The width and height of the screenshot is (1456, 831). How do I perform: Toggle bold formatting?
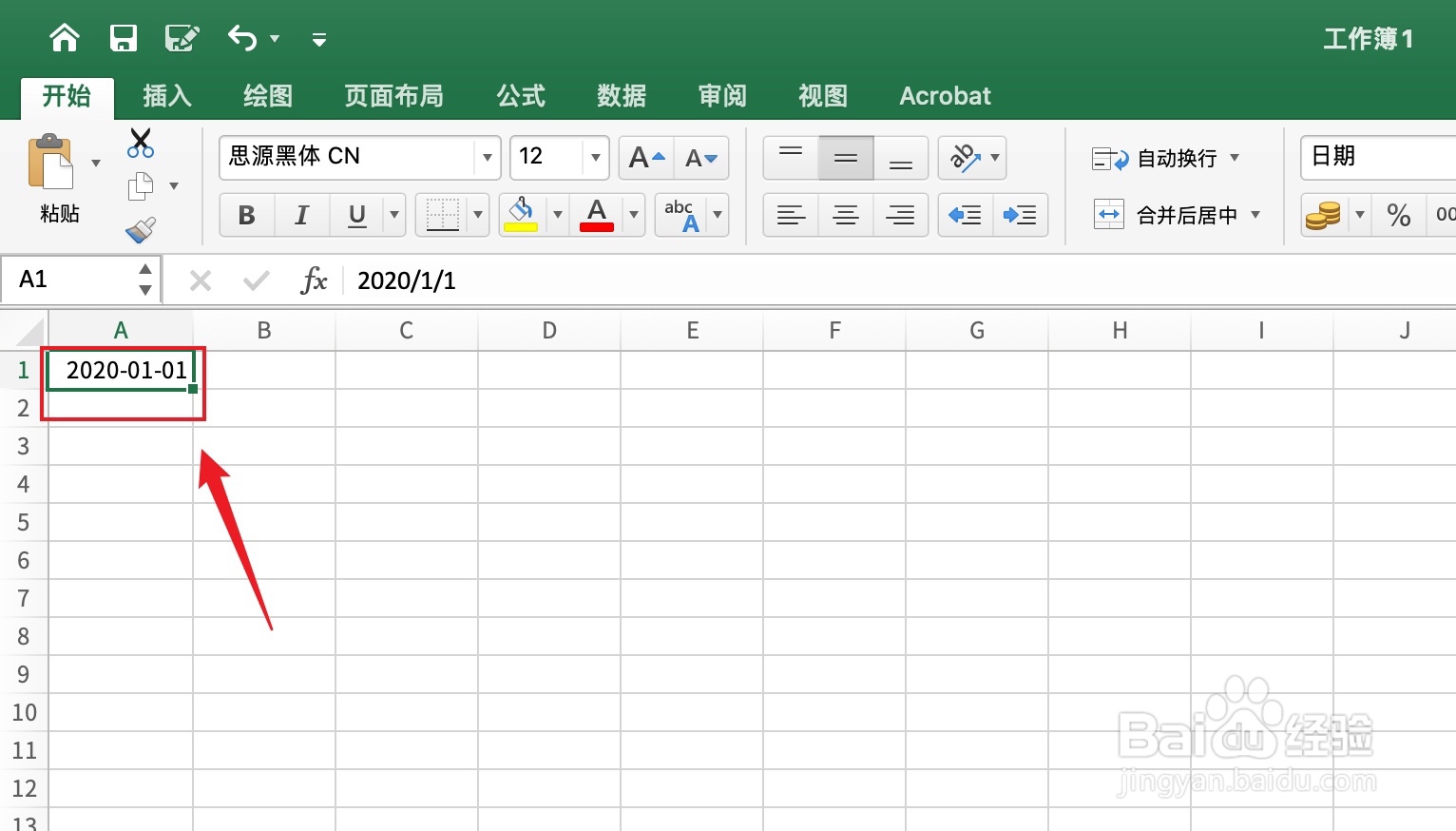click(247, 215)
